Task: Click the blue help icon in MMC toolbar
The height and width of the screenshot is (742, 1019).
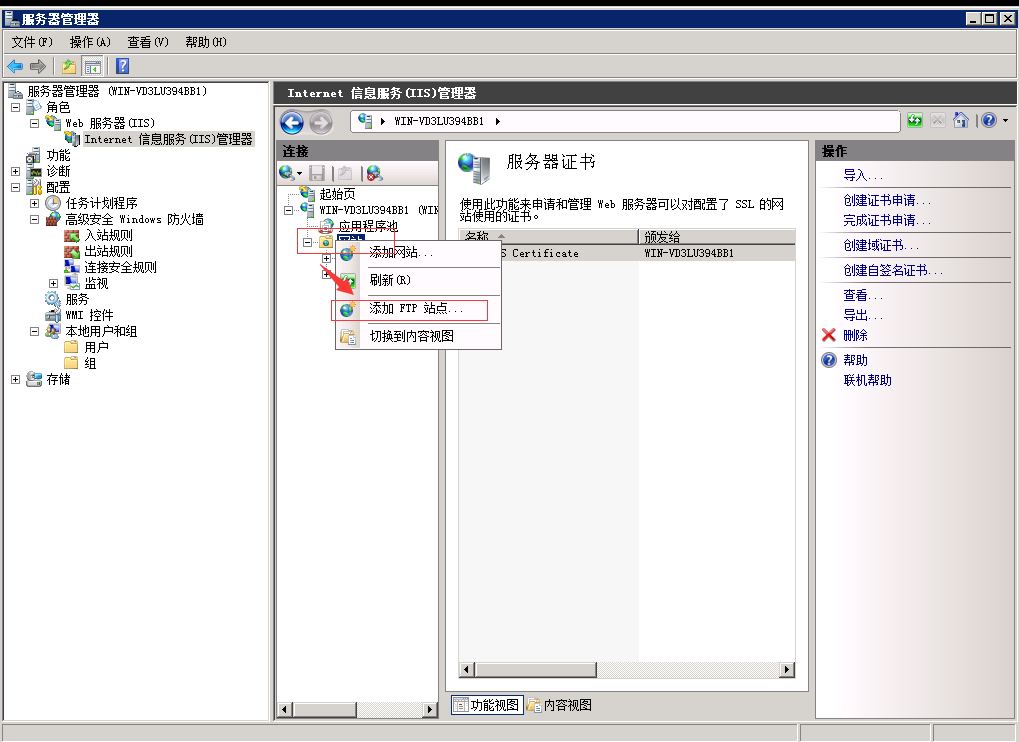Action: (x=122, y=66)
